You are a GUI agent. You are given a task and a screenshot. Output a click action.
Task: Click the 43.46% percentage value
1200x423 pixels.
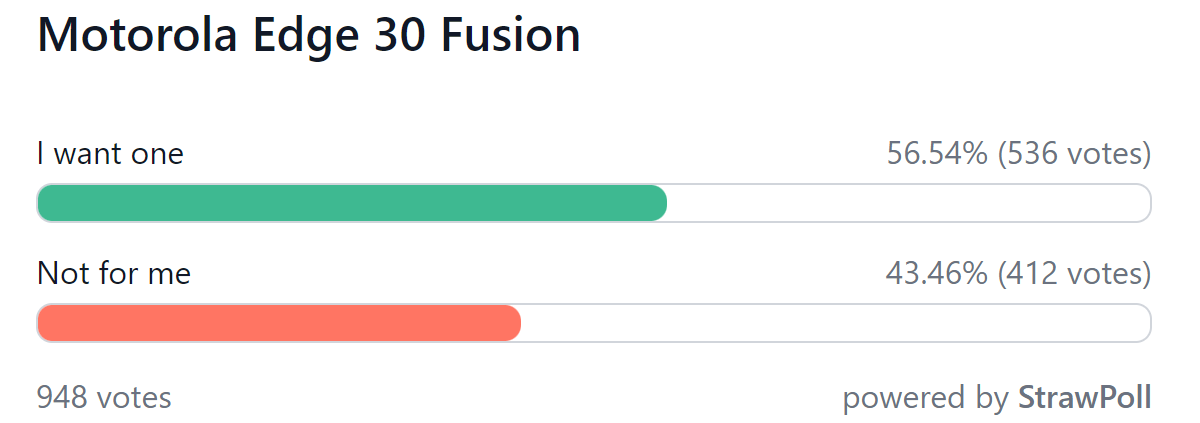(937, 273)
